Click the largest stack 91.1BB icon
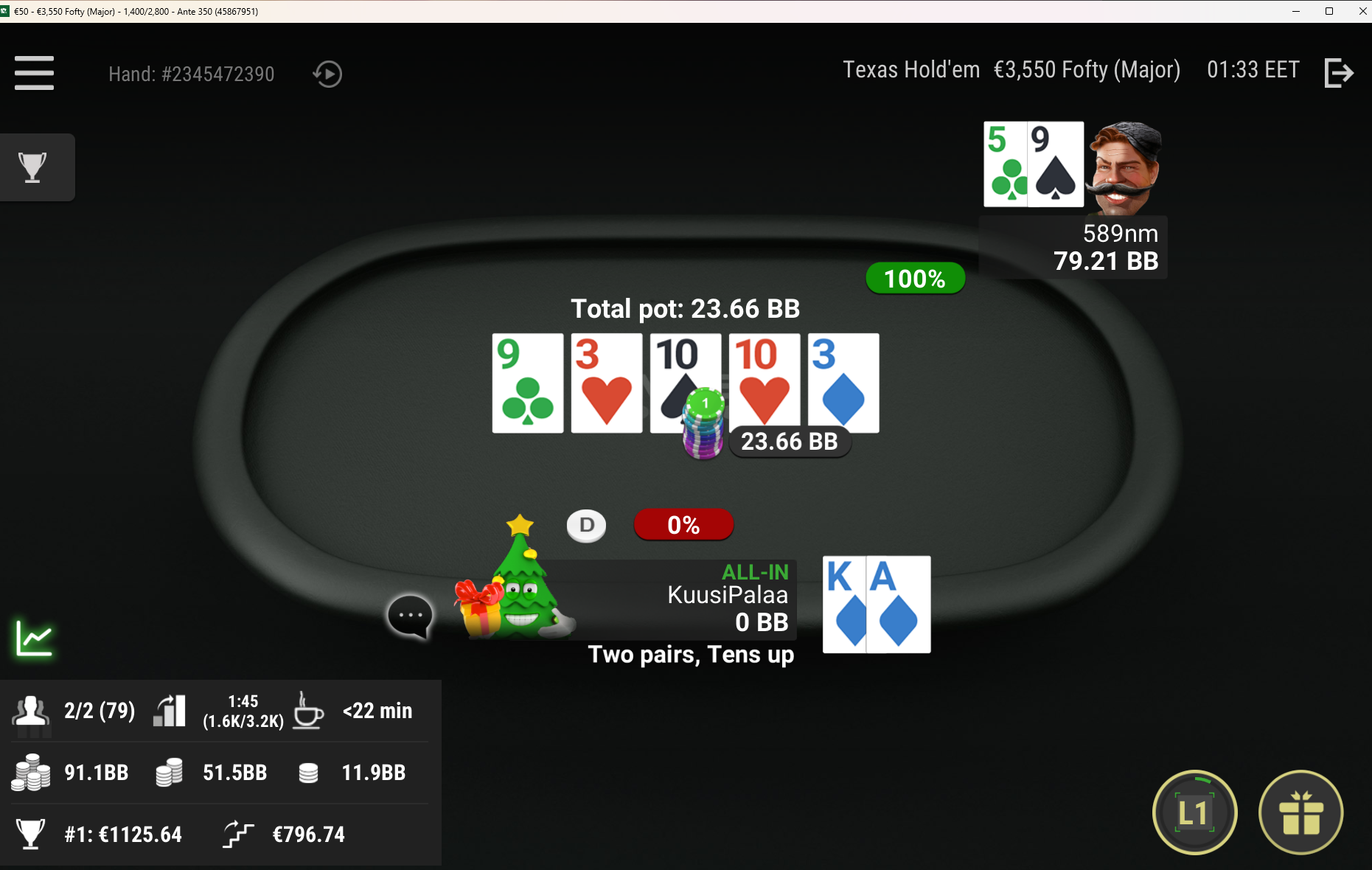The height and width of the screenshot is (870, 1372). pos(30,772)
